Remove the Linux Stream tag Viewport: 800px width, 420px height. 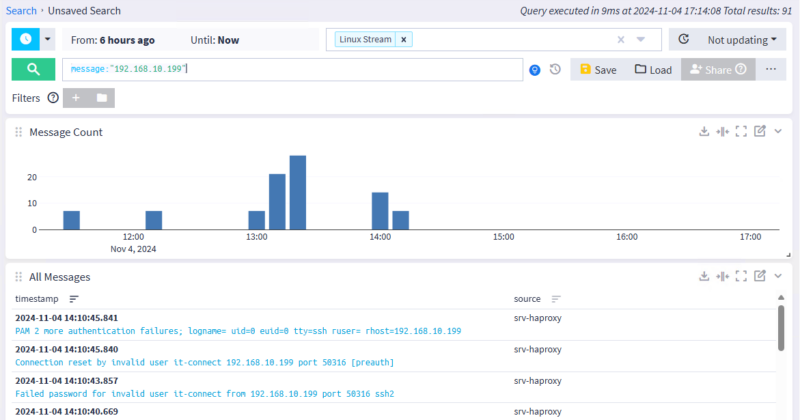click(x=403, y=39)
